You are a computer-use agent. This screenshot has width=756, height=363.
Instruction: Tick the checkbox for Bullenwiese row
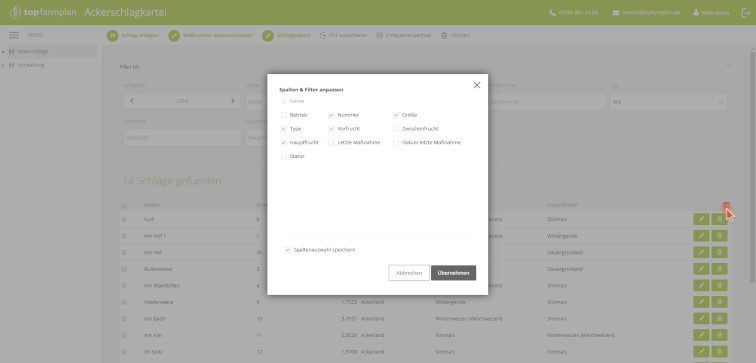point(124,269)
